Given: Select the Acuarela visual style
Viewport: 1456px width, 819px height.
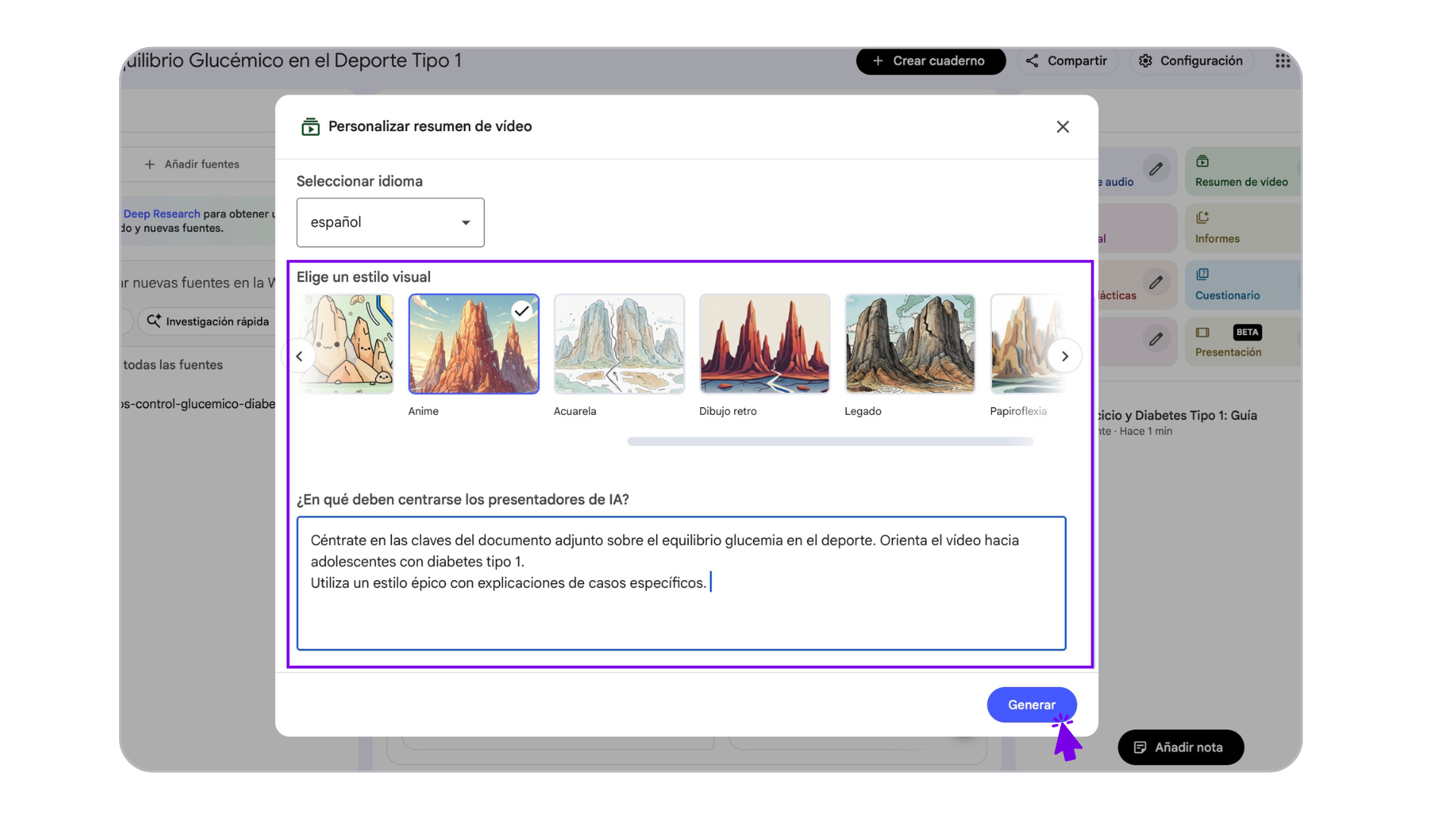Looking at the screenshot, I should point(619,344).
